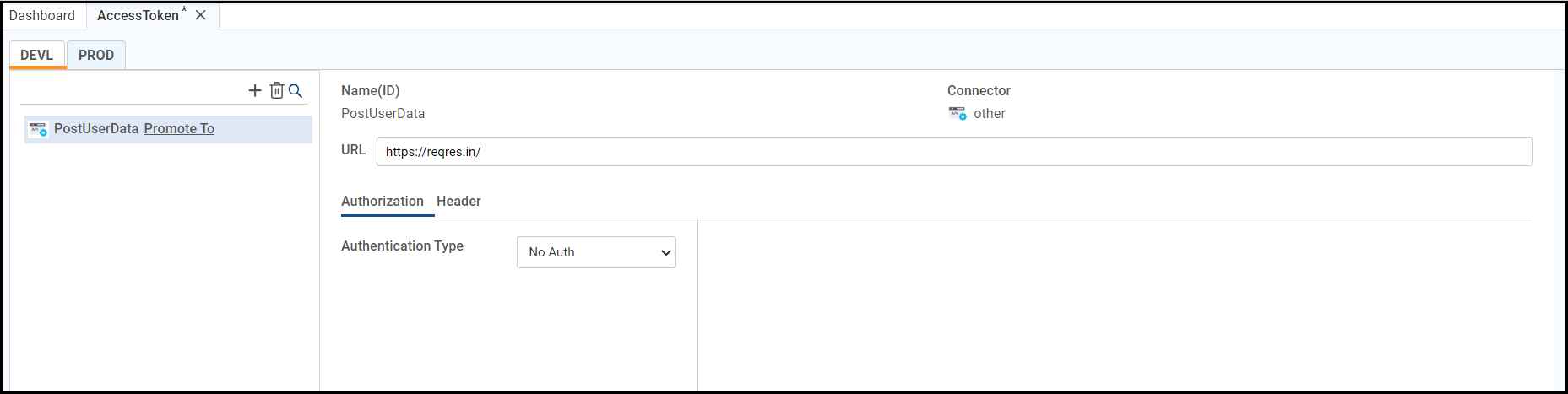
Task: Click the Promote To link
Action: coord(179,128)
